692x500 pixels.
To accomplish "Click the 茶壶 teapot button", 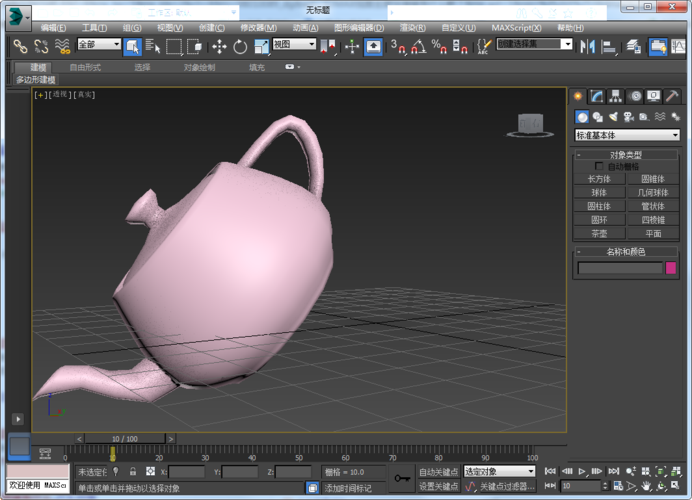I will pos(599,233).
